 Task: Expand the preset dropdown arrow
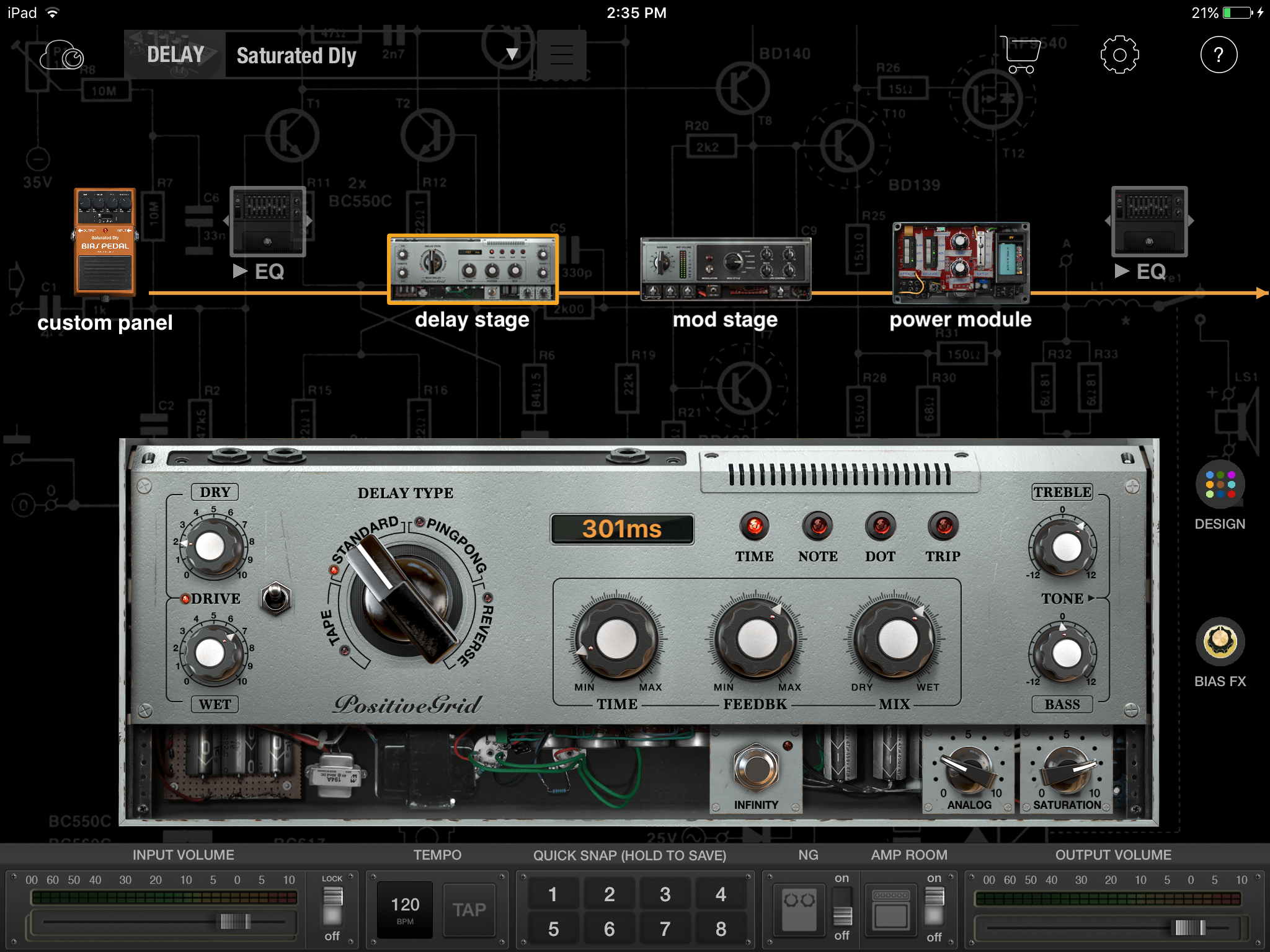pos(510,56)
